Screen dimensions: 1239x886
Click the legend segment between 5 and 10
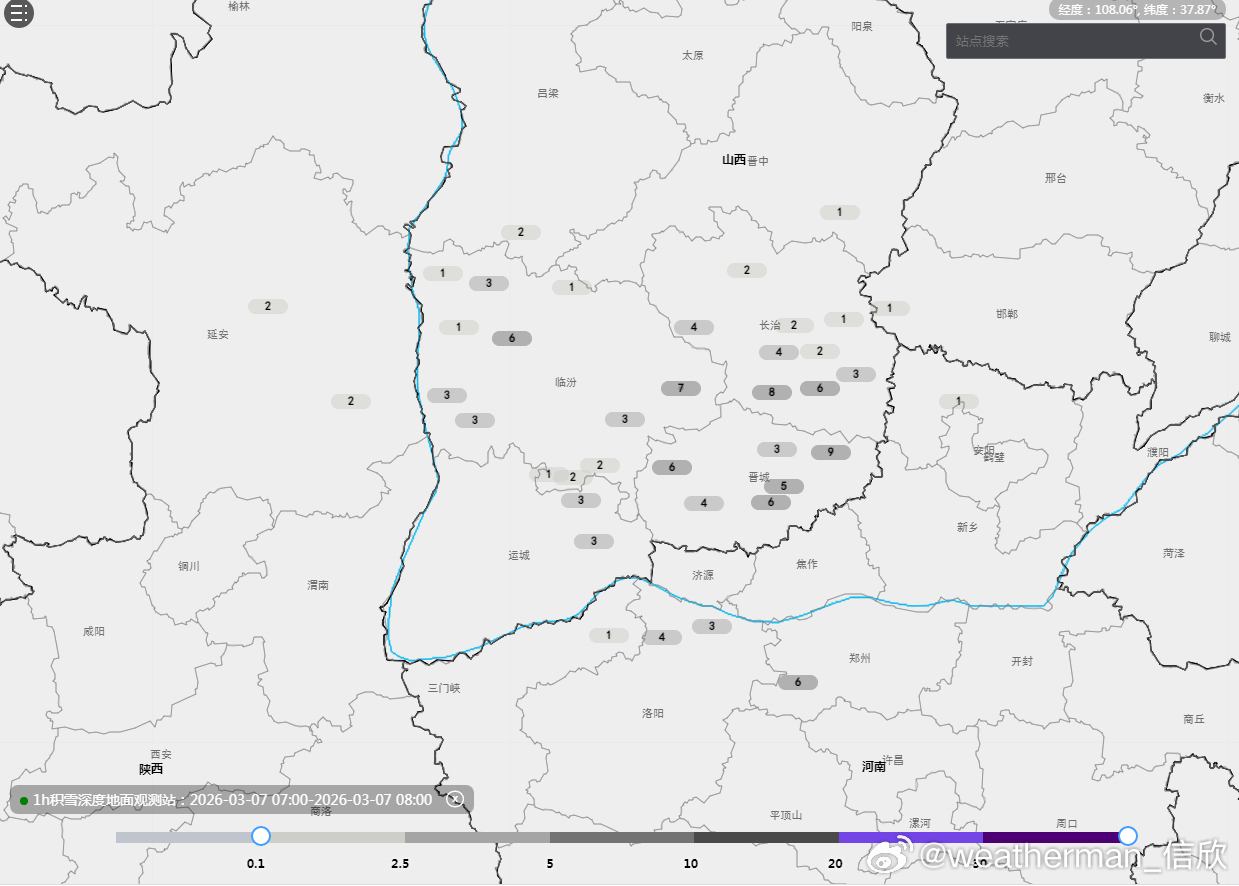click(622, 837)
